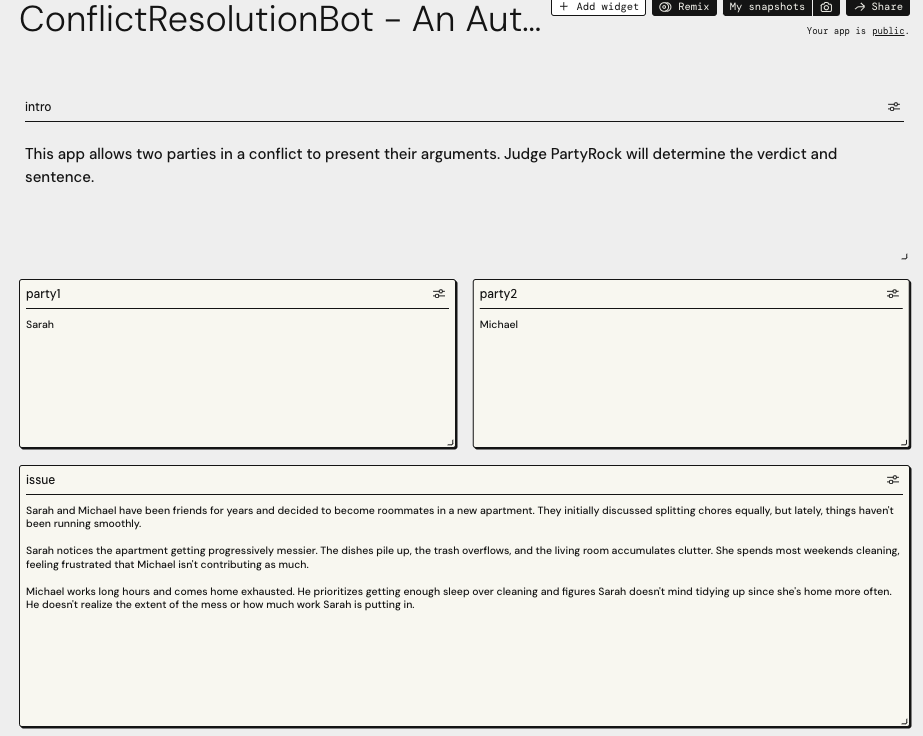Click the 'party2' widget title
This screenshot has height=736, width=923.
pos(499,294)
